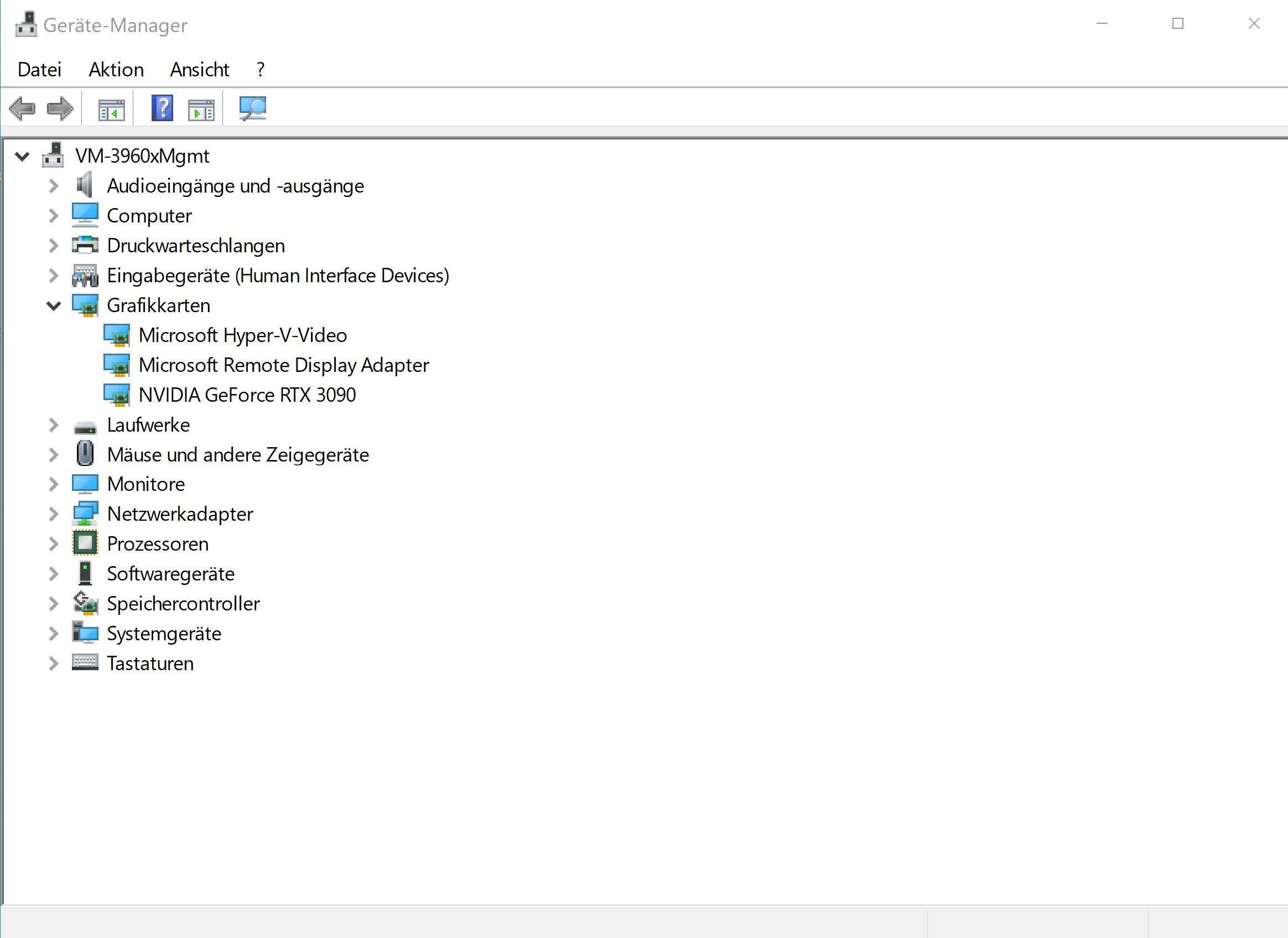This screenshot has width=1288, height=938.
Task: Select the VM-3960xMgmt label
Action: (x=142, y=156)
